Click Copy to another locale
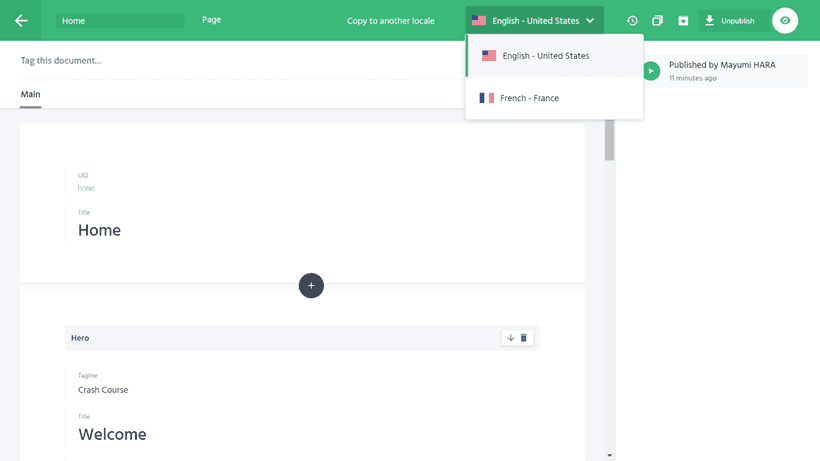The image size is (820, 461). pyautogui.click(x=390, y=21)
